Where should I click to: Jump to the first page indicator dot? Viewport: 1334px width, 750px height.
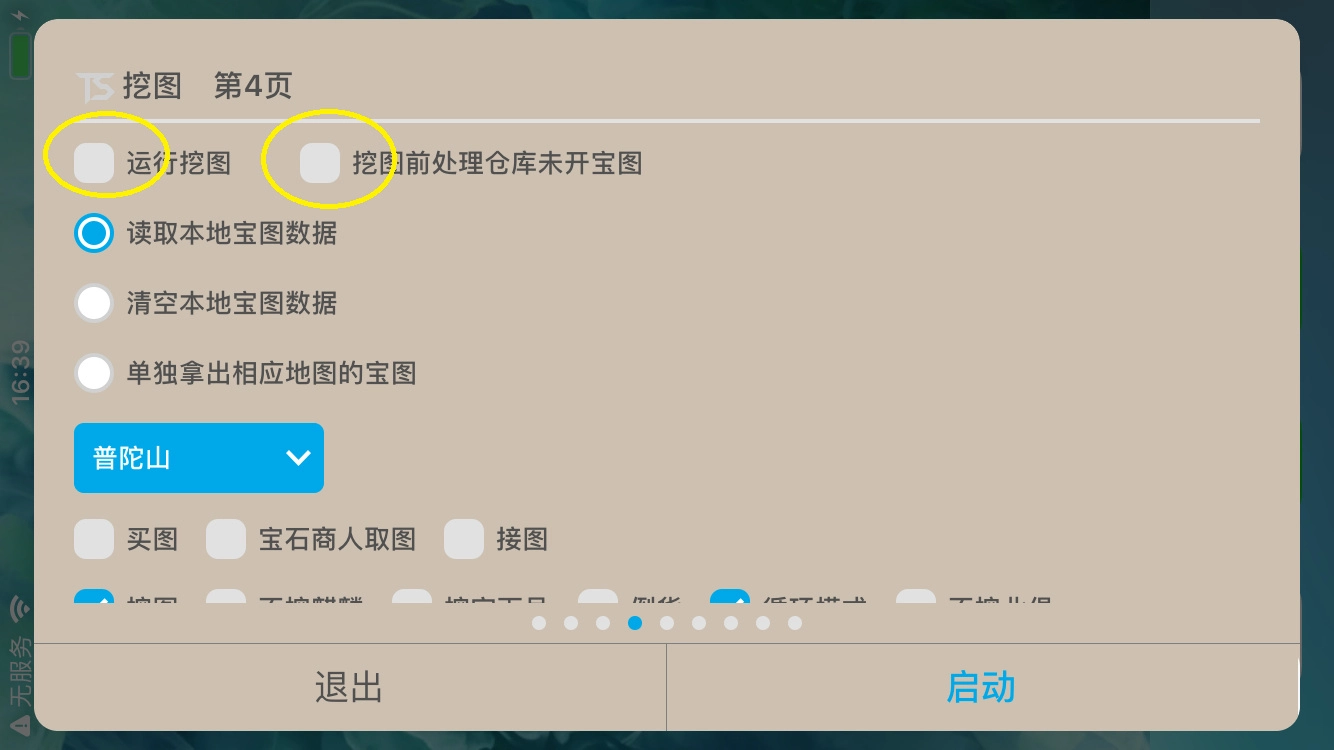pyautogui.click(x=539, y=623)
